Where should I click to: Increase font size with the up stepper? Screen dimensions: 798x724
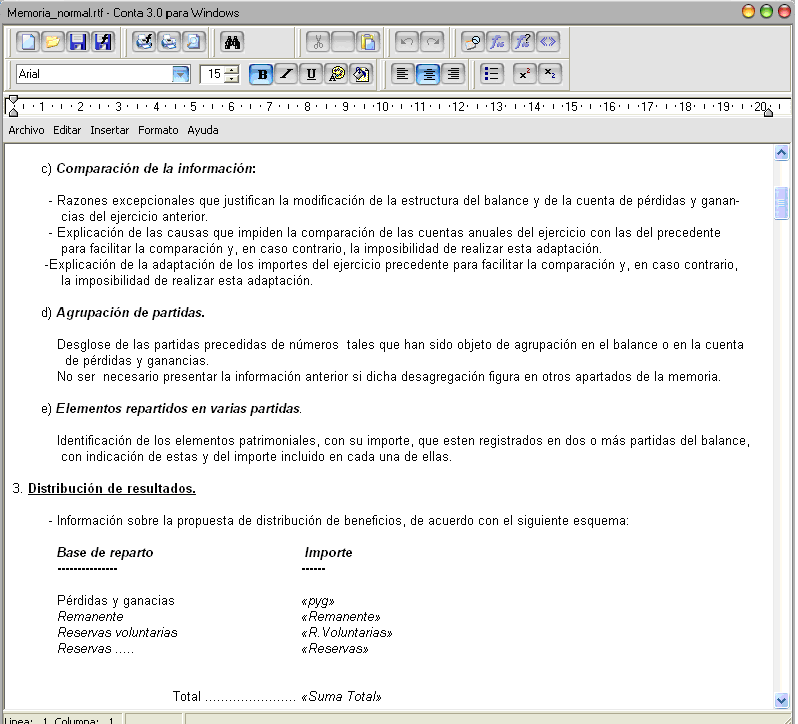(232, 70)
